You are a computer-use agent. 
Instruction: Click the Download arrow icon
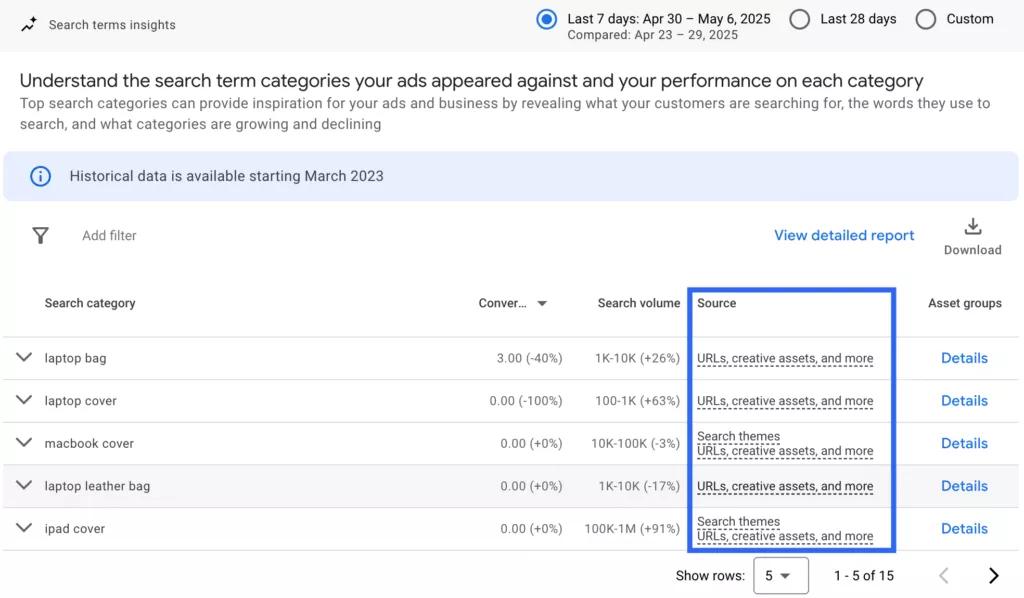click(x=972, y=227)
